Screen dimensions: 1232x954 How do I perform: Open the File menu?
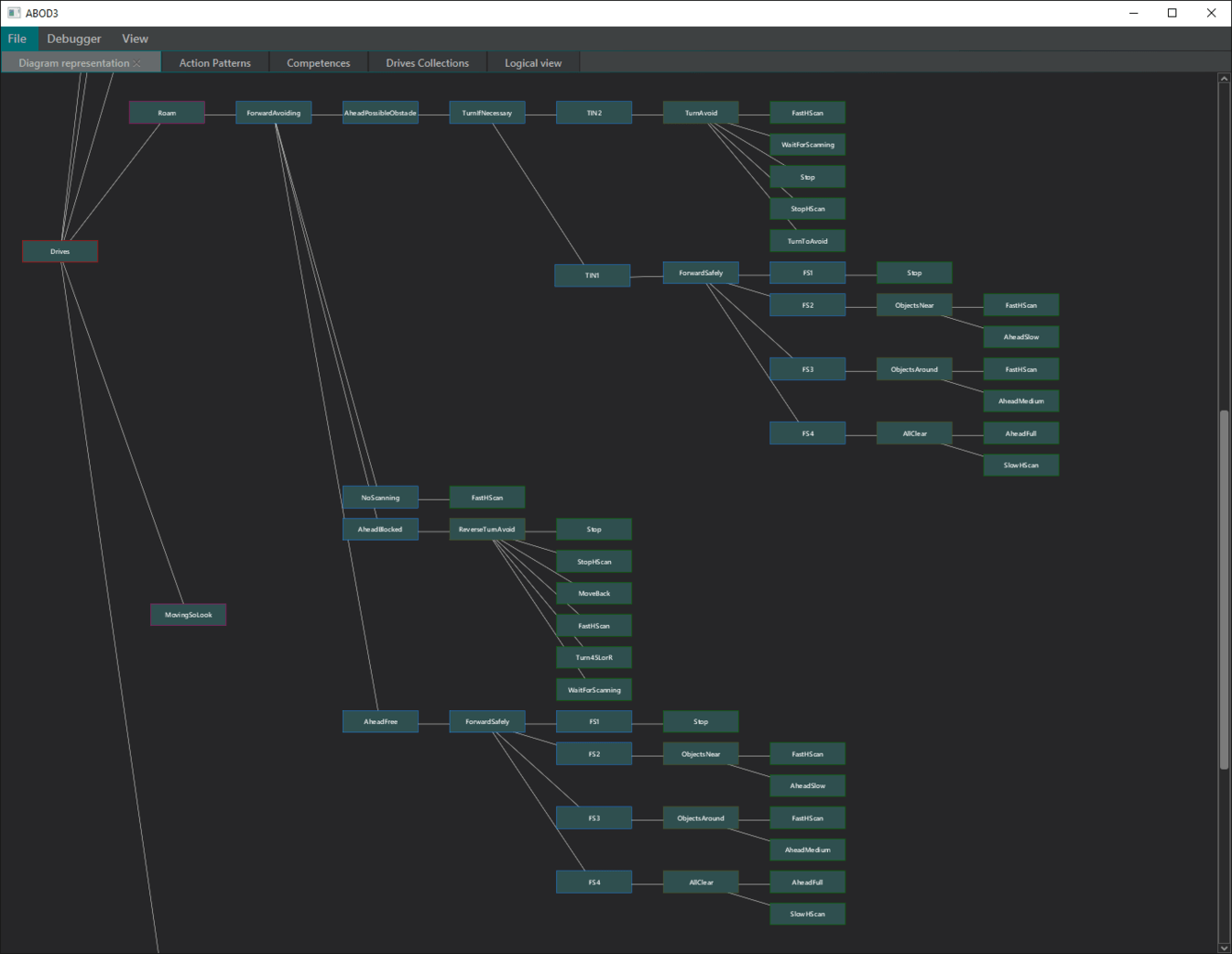[17, 38]
